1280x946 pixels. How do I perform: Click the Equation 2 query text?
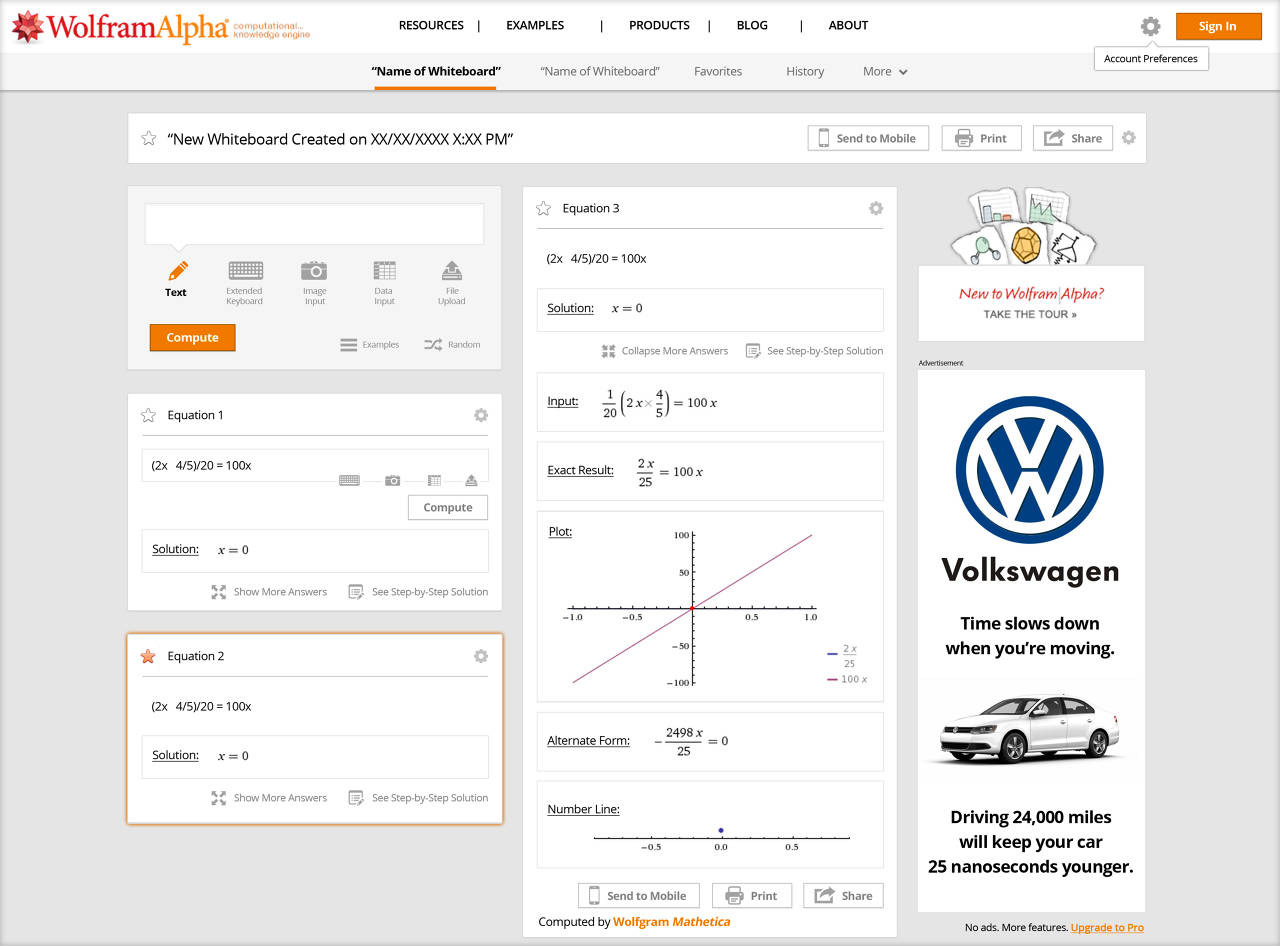[x=201, y=706]
